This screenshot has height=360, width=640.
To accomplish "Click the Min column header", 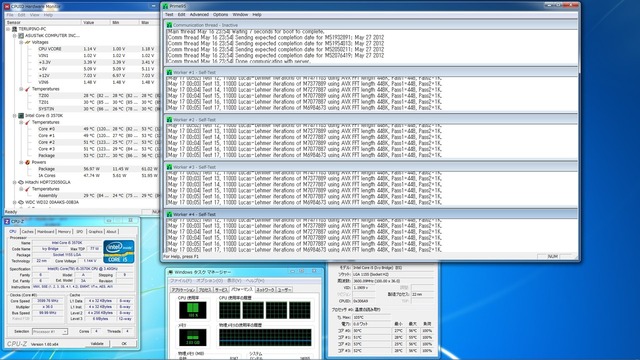I will point(124,22).
